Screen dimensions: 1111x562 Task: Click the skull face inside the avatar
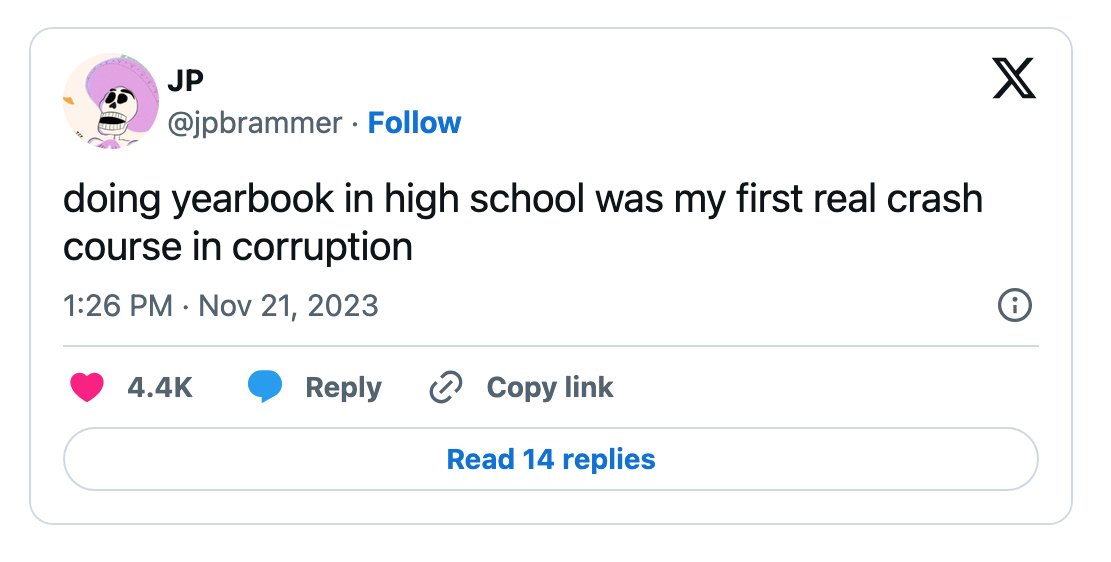pyautogui.click(x=115, y=111)
